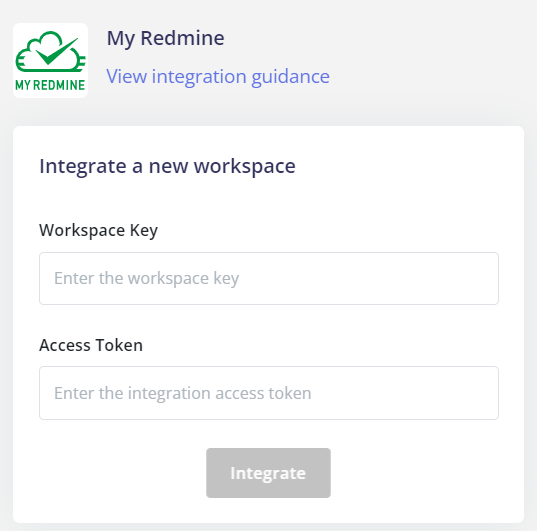Submit the form with the Integrate button
Image resolution: width=537 pixels, height=531 pixels.
[268, 473]
